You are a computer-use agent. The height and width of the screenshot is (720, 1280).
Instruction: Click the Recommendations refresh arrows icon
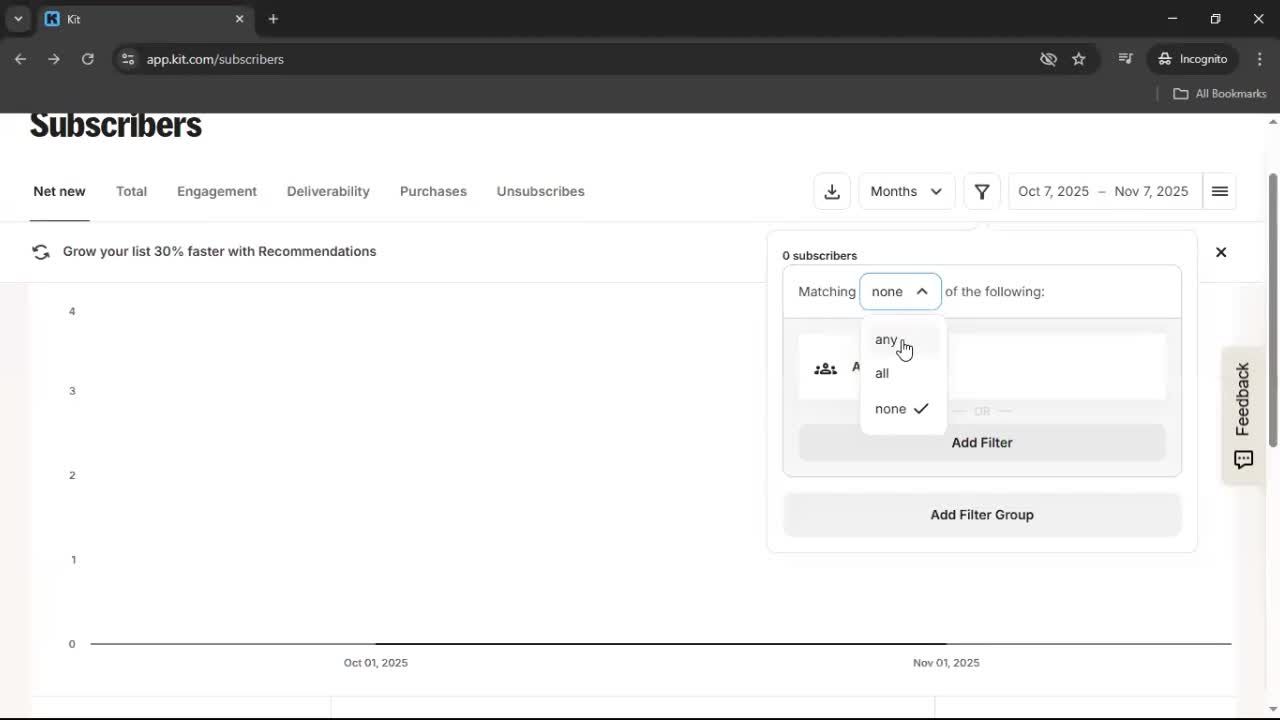click(x=41, y=252)
